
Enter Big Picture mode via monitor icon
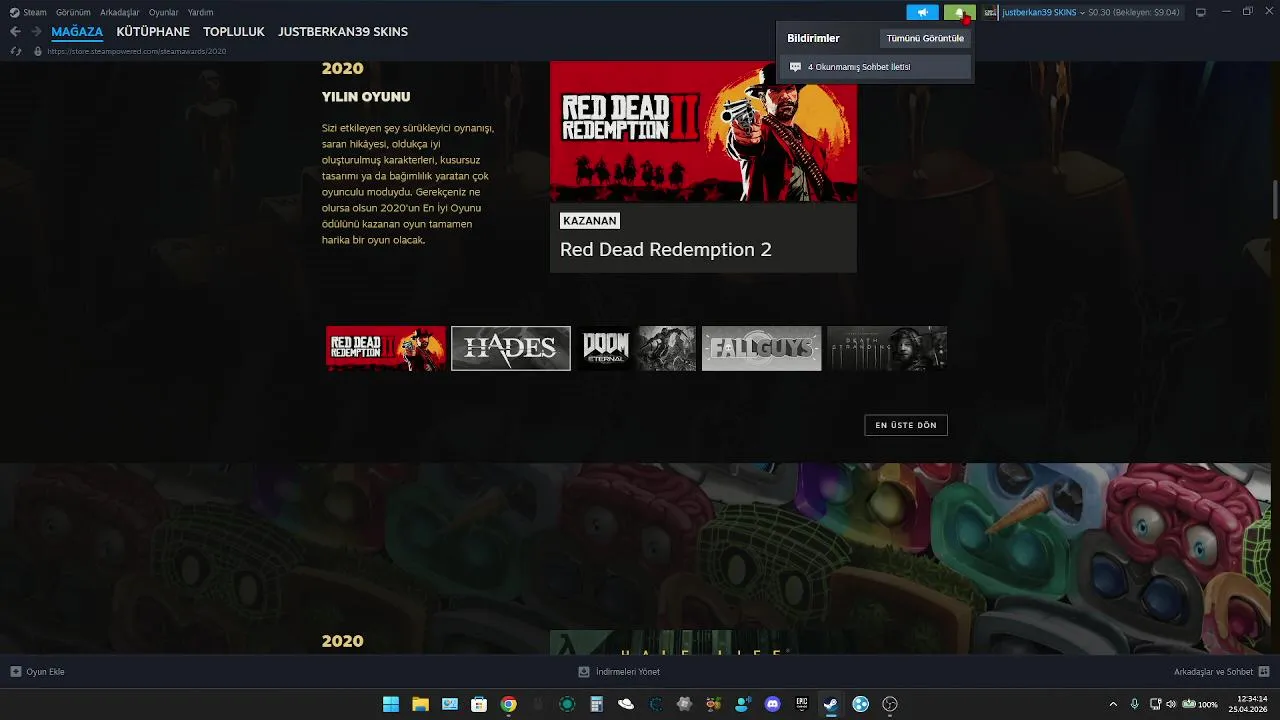pos(1201,12)
